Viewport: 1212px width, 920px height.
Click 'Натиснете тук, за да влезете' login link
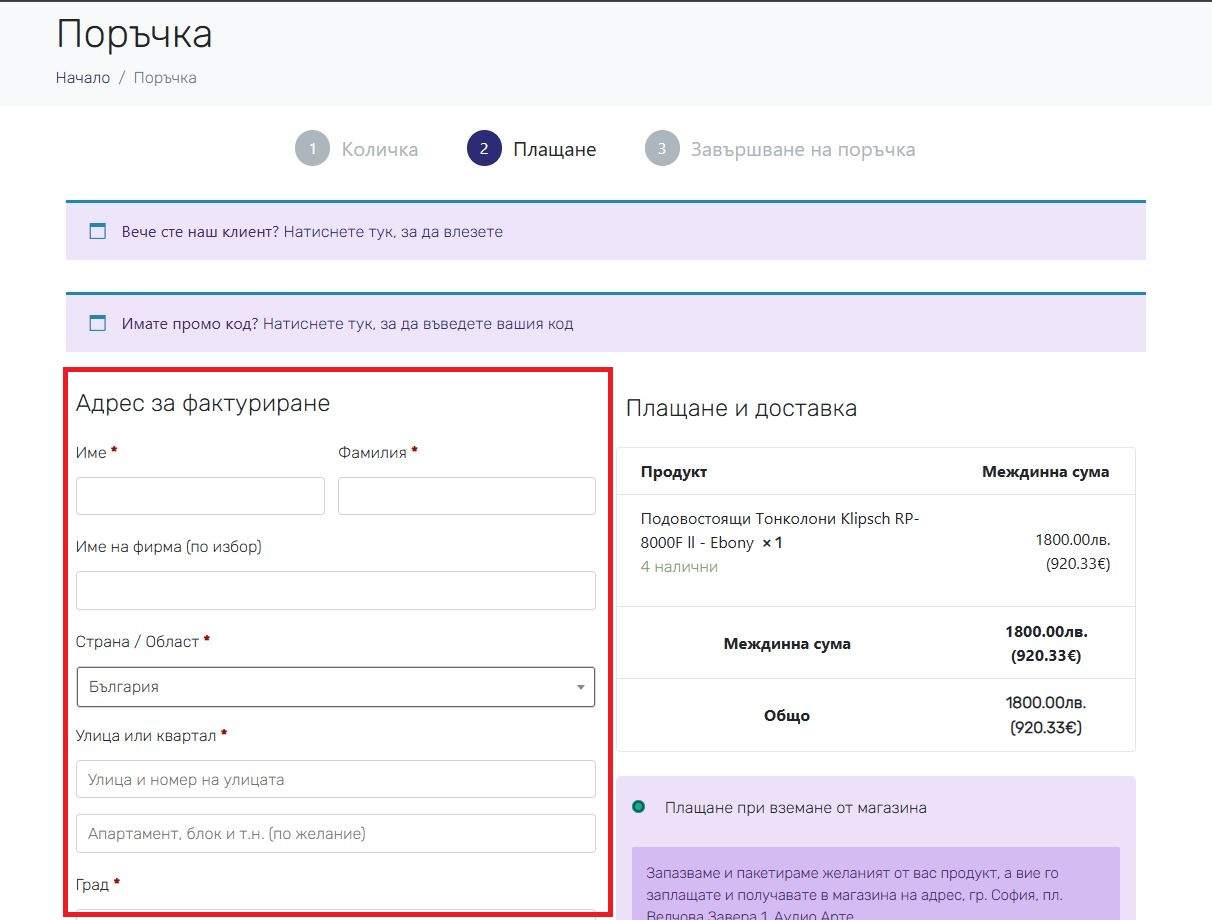[x=393, y=232]
